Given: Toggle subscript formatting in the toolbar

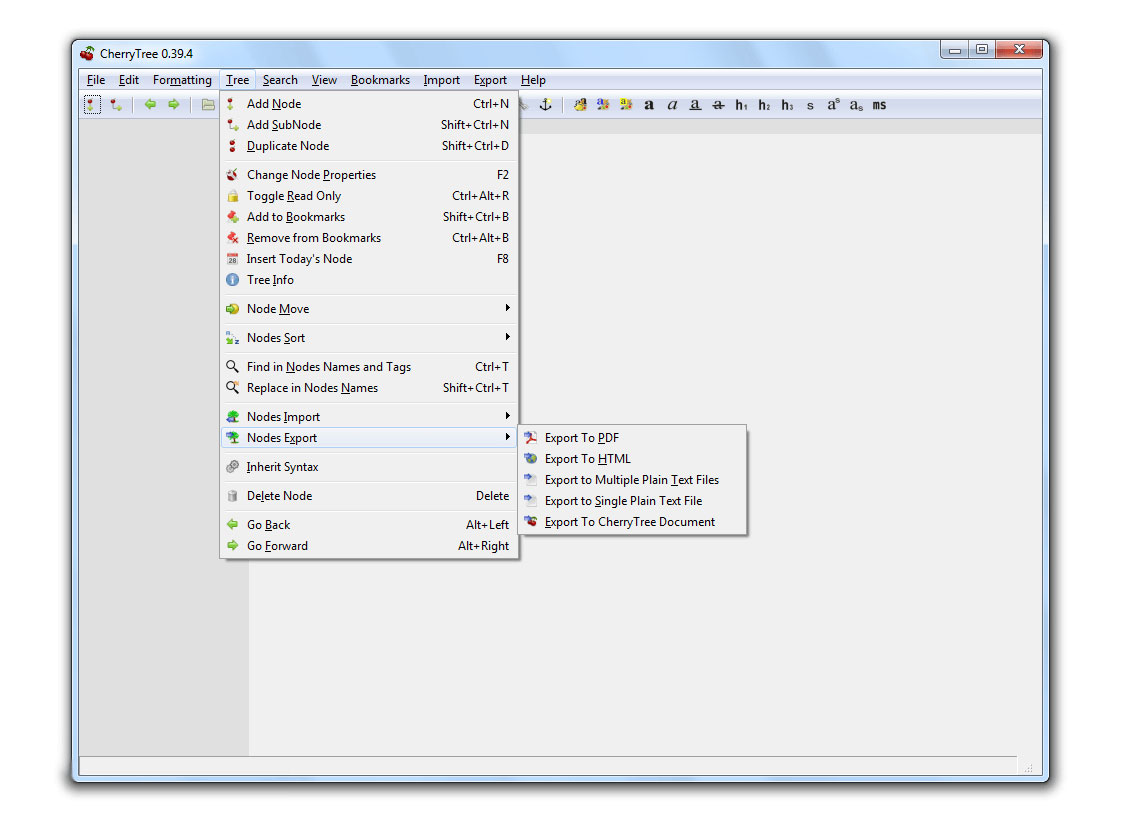Looking at the screenshot, I should (x=856, y=105).
